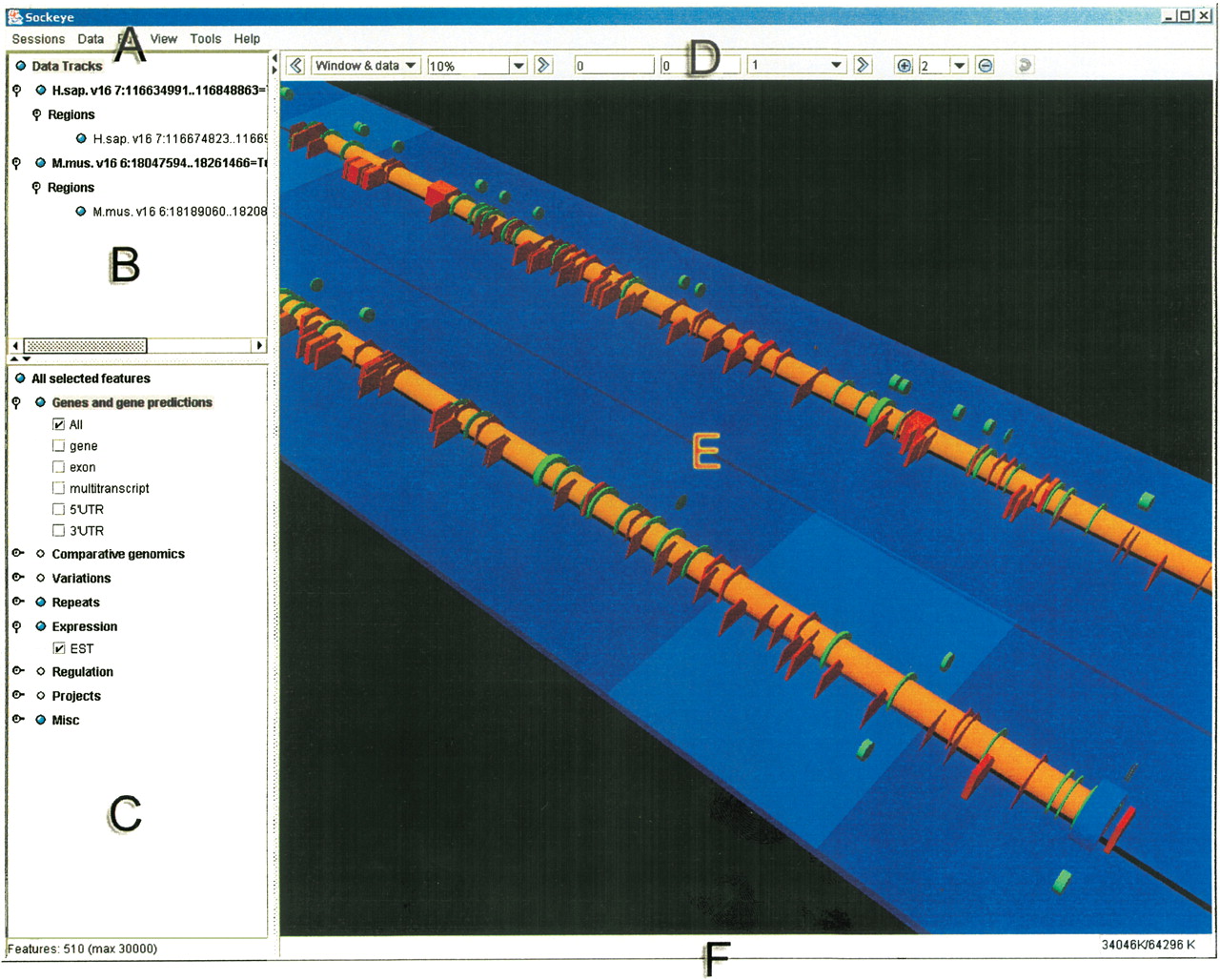Select Genes and gene predictions category
Viewport: 1220px width, 980px height.
[132, 402]
